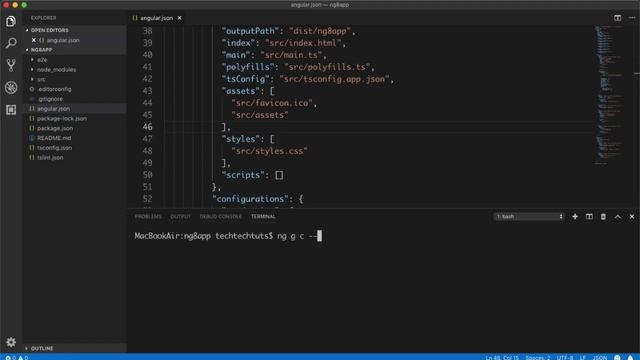Open notifications bell in status bar
The height and width of the screenshot is (360, 640).
coord(630,357)
